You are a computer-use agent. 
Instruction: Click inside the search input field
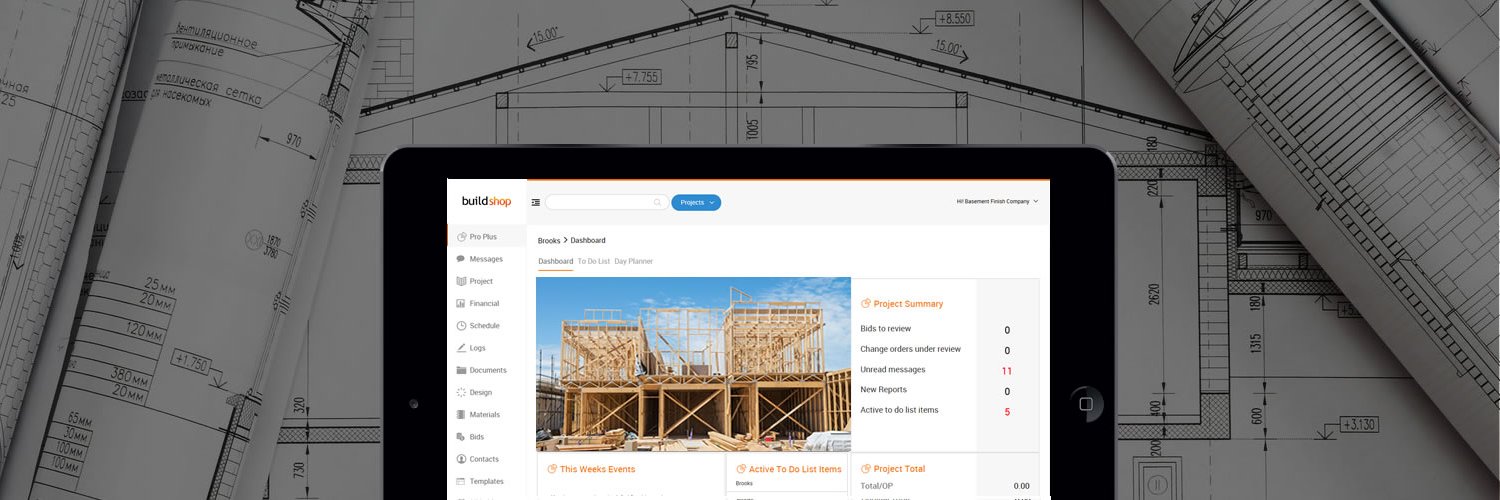(x=606, y=202)
